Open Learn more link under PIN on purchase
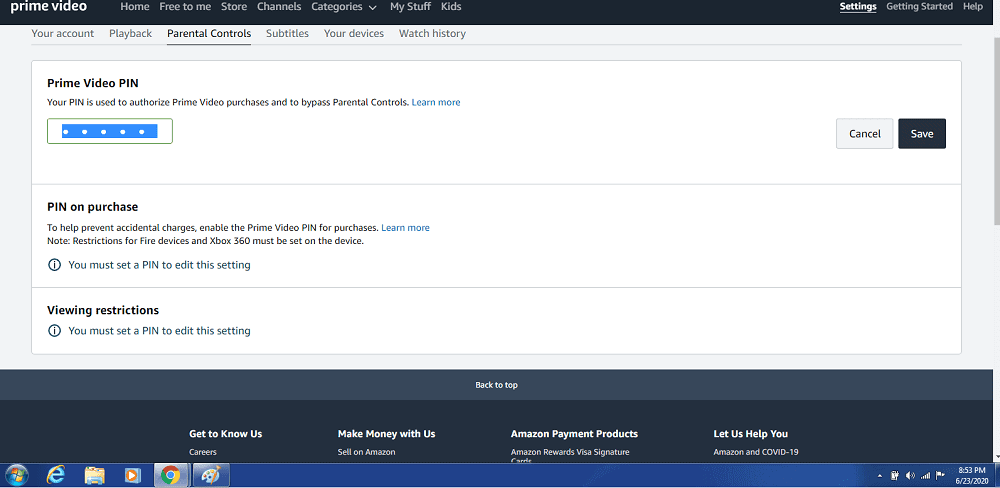1000x488 pixels. point(406,228)
